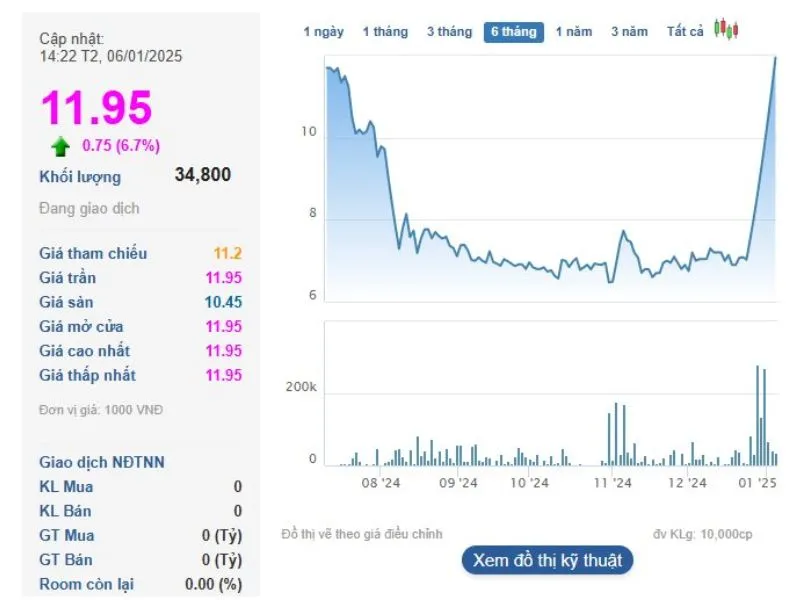Click the "Giao dịch NĐTNN" heading

[102, 462]
